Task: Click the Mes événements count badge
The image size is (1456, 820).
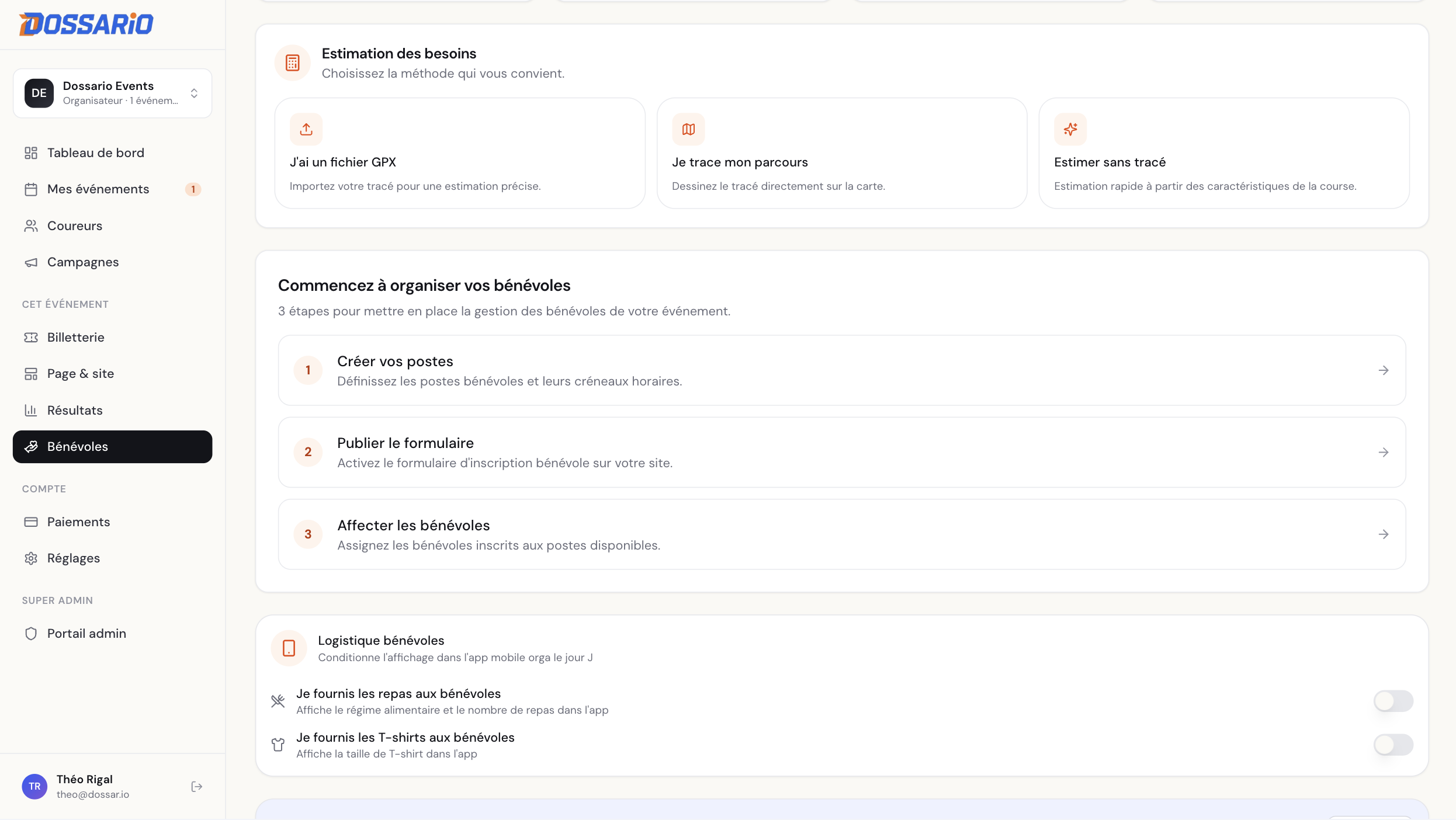Action: pyautogui.click(x=193, y=189)
